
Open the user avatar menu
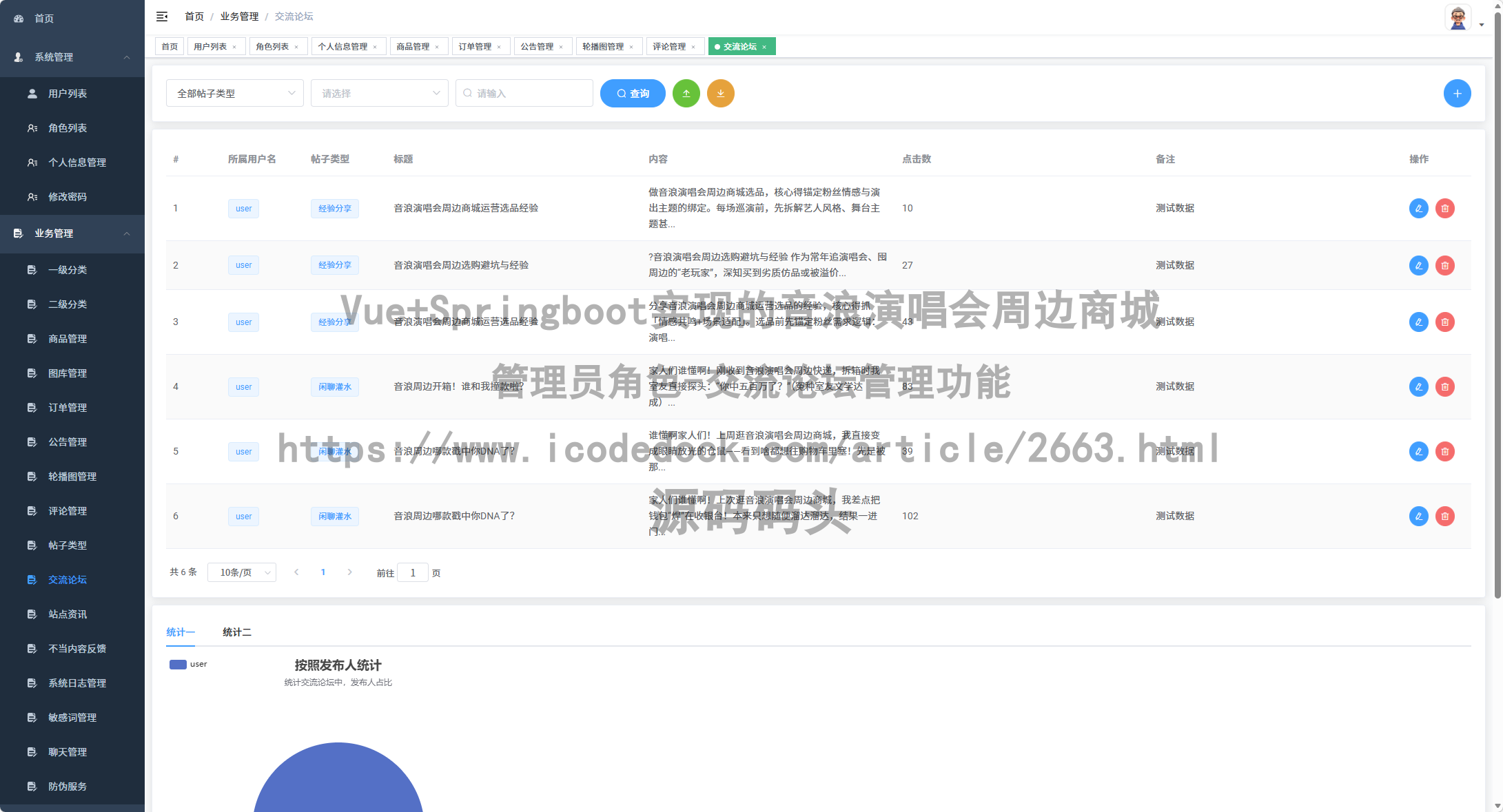pyautogui.click(x=1458, y=17)
